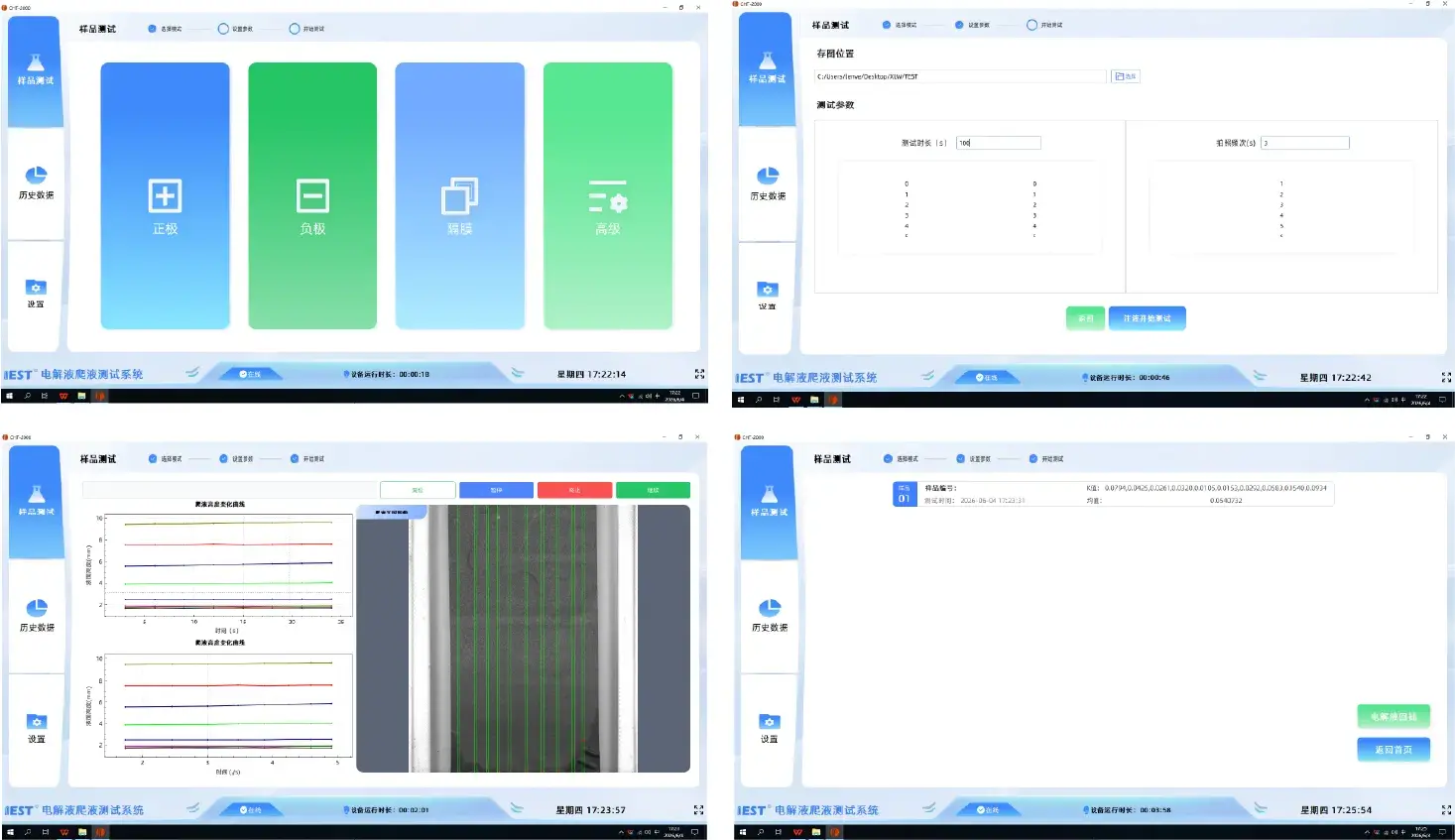The image size is (1455, 840).
Task: Open 设置 in the results window sidebar
Action: 769,727
